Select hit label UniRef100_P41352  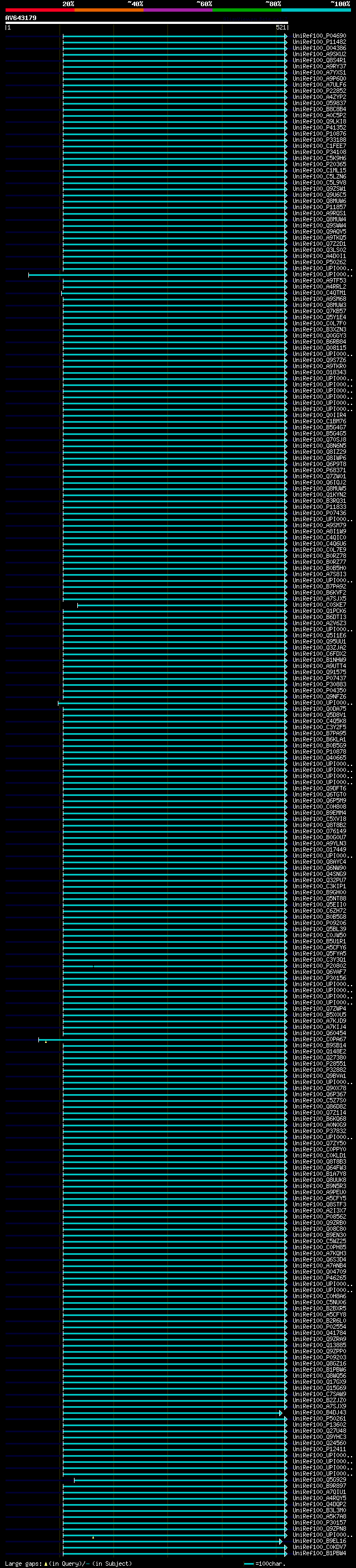pyautogui.click(x=319, y=128)
